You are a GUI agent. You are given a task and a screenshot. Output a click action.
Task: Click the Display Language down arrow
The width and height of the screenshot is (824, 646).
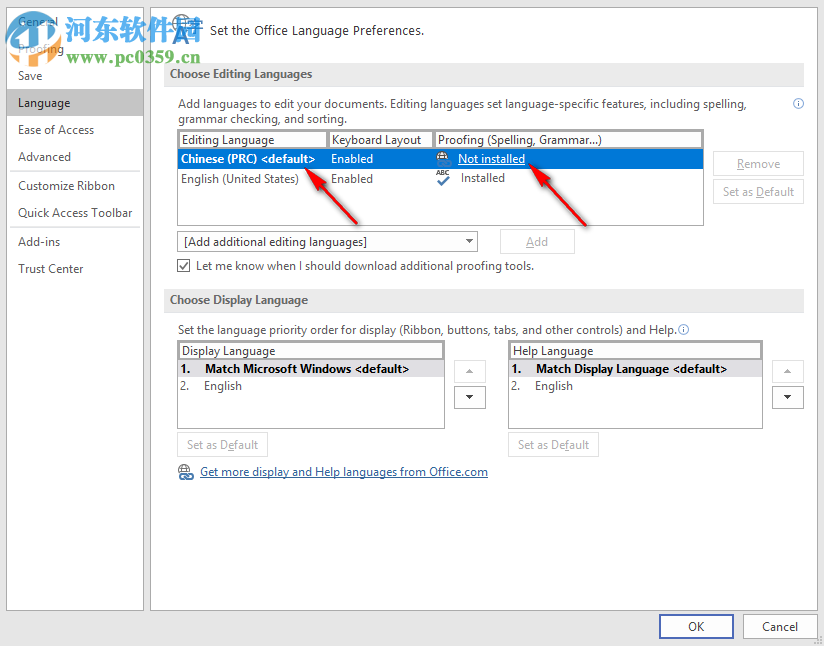point(469,397)
